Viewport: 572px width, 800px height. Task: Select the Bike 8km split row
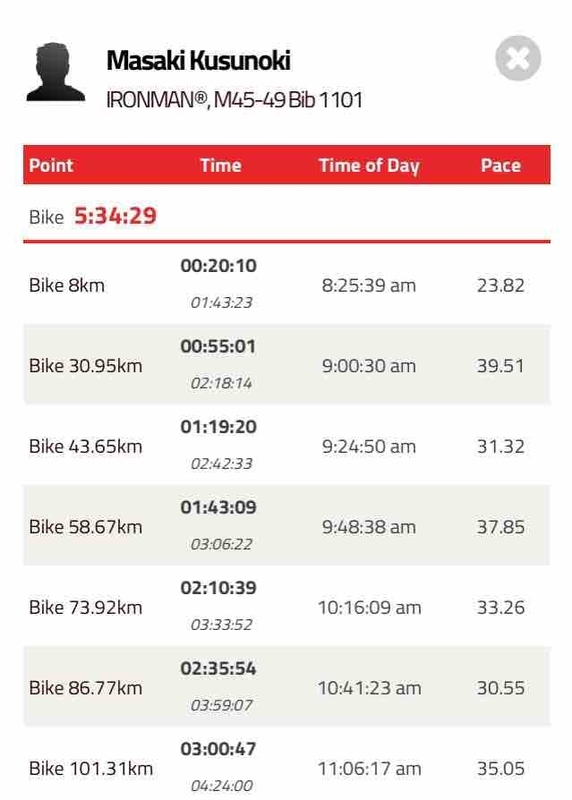click(287, 284)
